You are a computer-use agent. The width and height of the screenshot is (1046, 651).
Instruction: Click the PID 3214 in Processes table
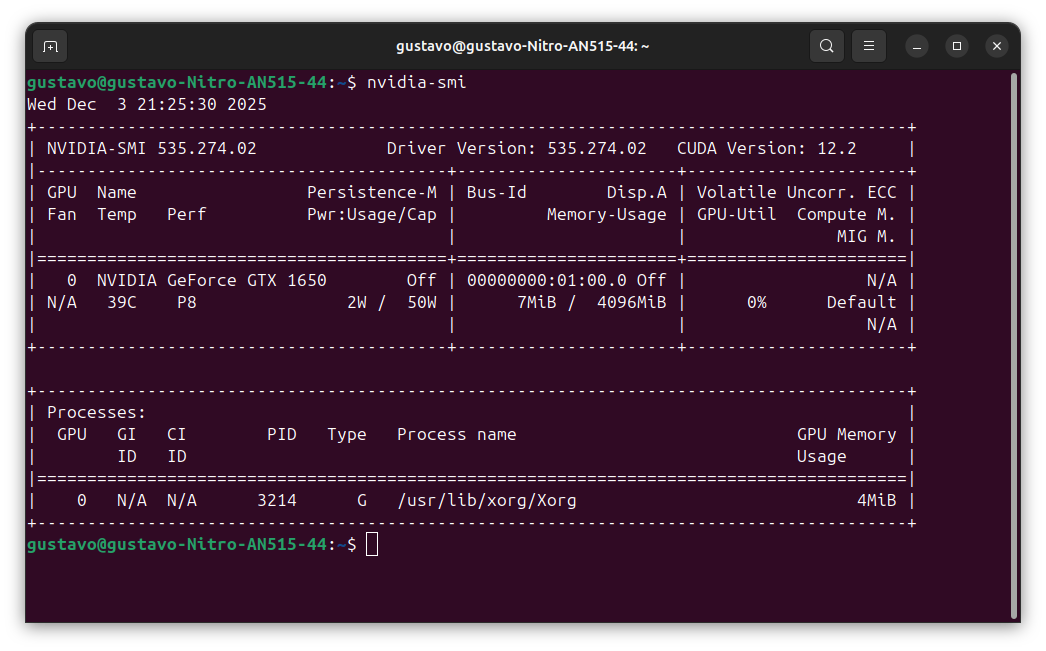coord(276,500)
